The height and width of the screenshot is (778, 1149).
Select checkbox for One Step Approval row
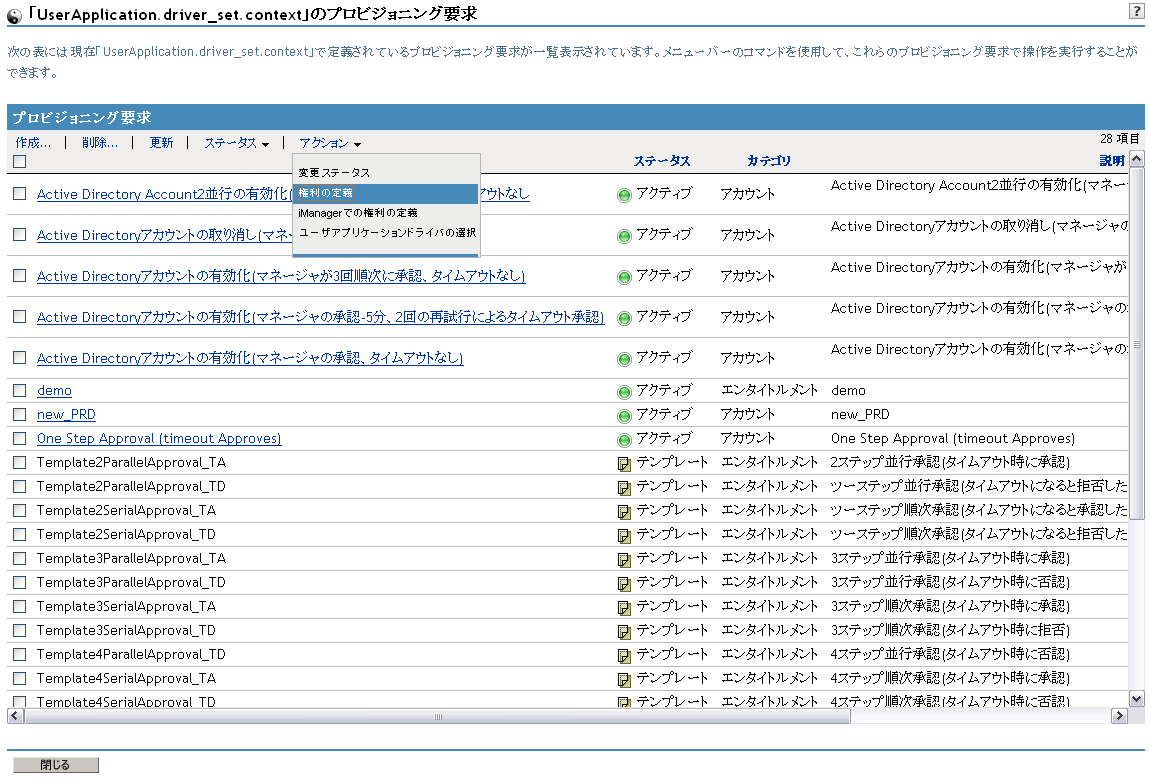coord(20,439)
